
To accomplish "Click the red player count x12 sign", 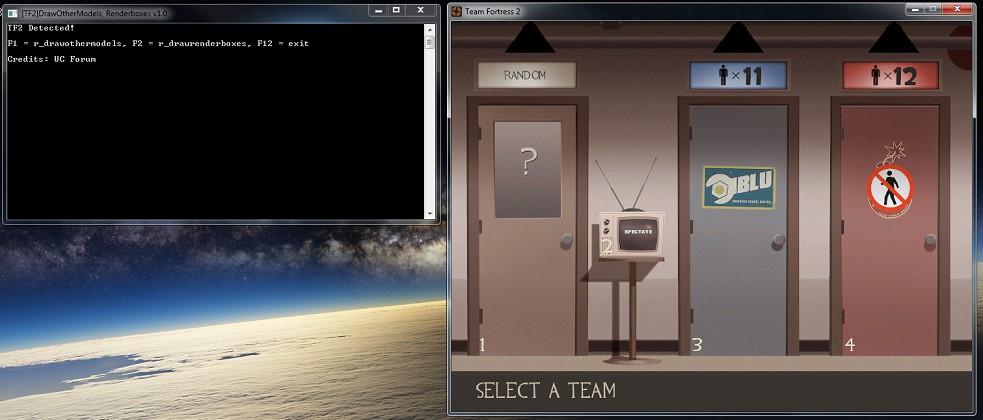I will point(890,76).
